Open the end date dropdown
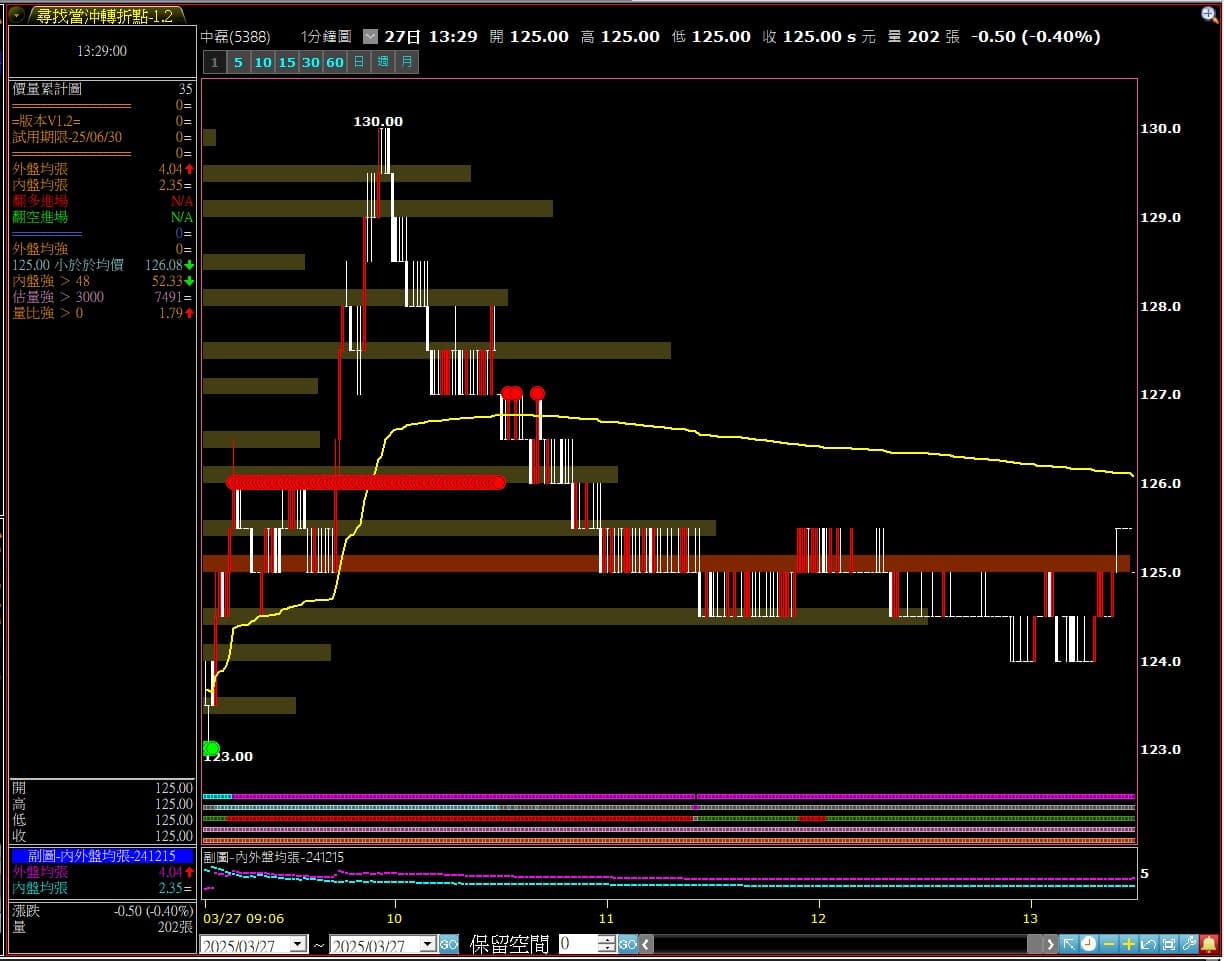This screenshot has height=961, width=1224. tap(428, 944)
